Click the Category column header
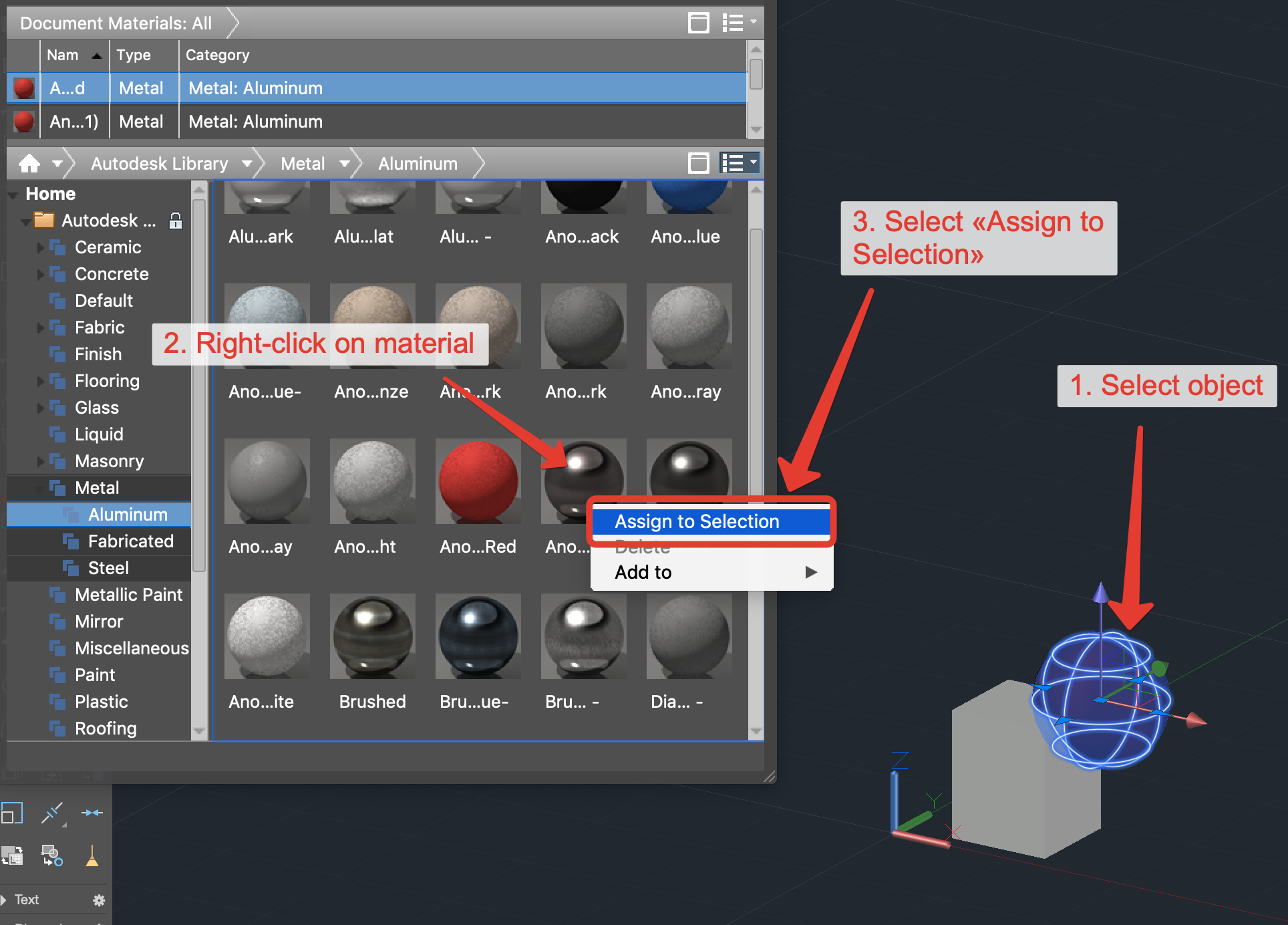The width and height of the screenshot is (1288, 925). pos(462,55)
